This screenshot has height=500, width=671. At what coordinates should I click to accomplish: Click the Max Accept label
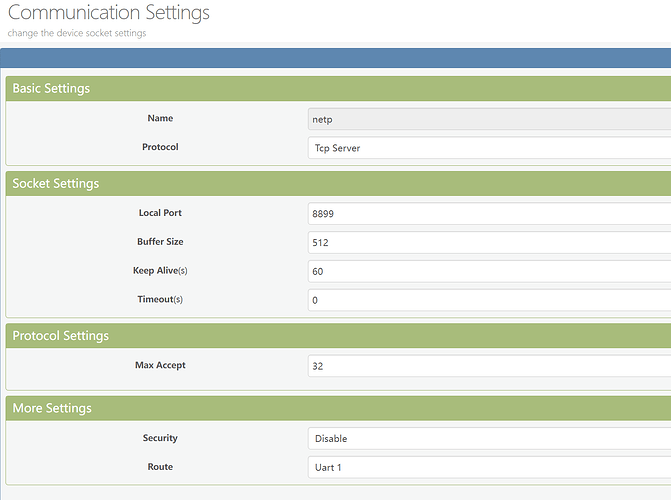pyautogui.click(x=160, y=365)
